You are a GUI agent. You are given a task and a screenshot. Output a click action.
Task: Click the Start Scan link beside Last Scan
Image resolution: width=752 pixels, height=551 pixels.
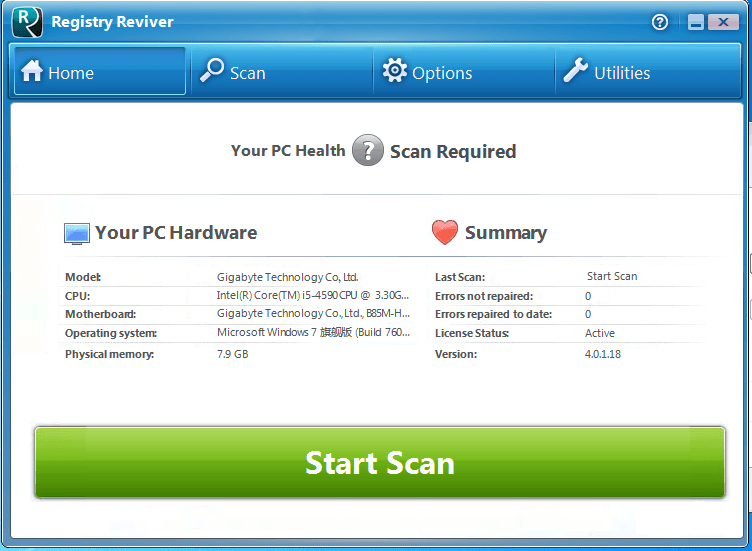[x=611, y=277]
